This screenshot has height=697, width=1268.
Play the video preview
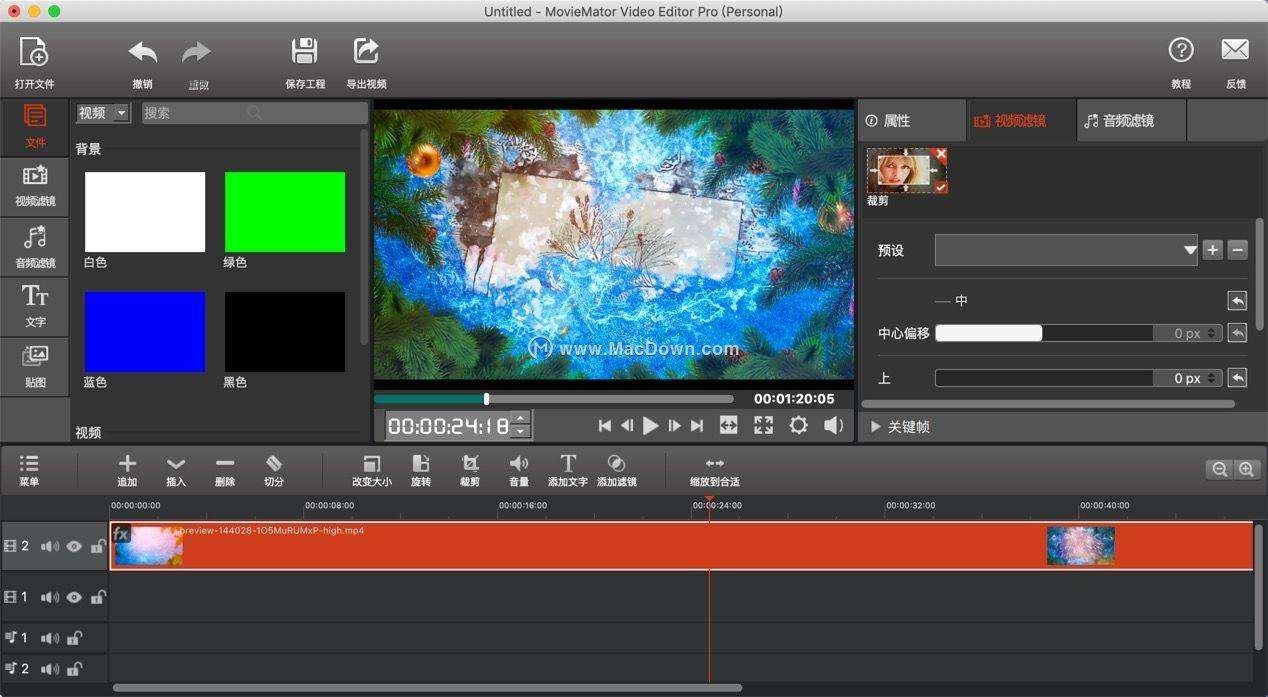point(651,426)
